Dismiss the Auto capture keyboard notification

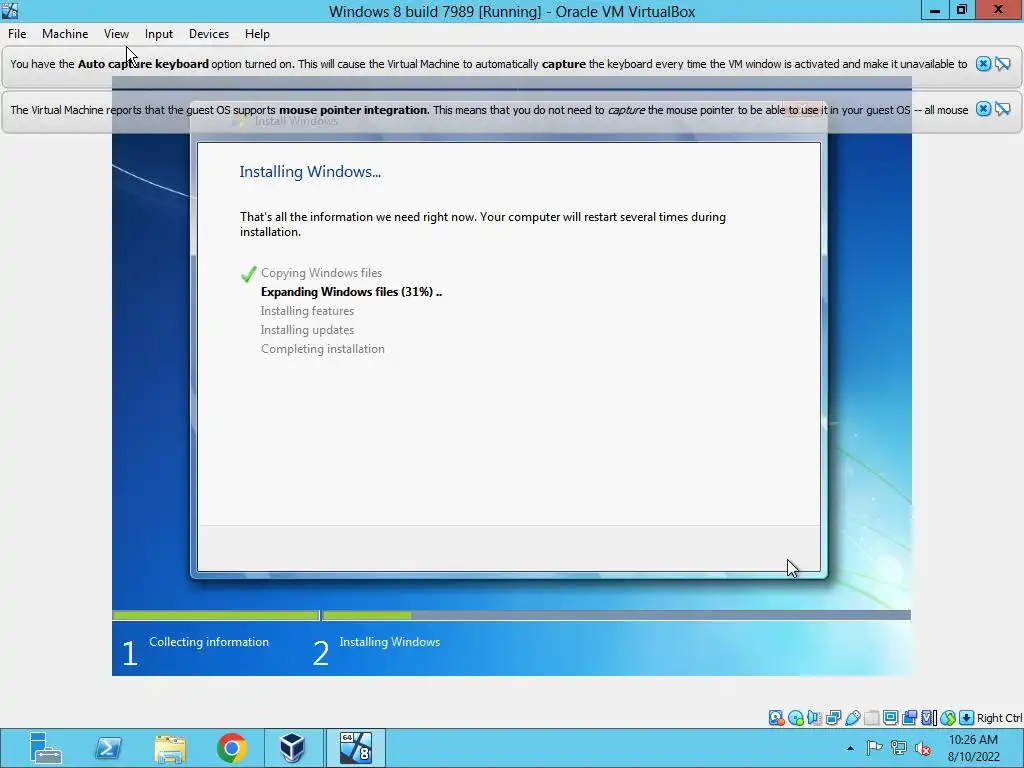click(984, 63)
